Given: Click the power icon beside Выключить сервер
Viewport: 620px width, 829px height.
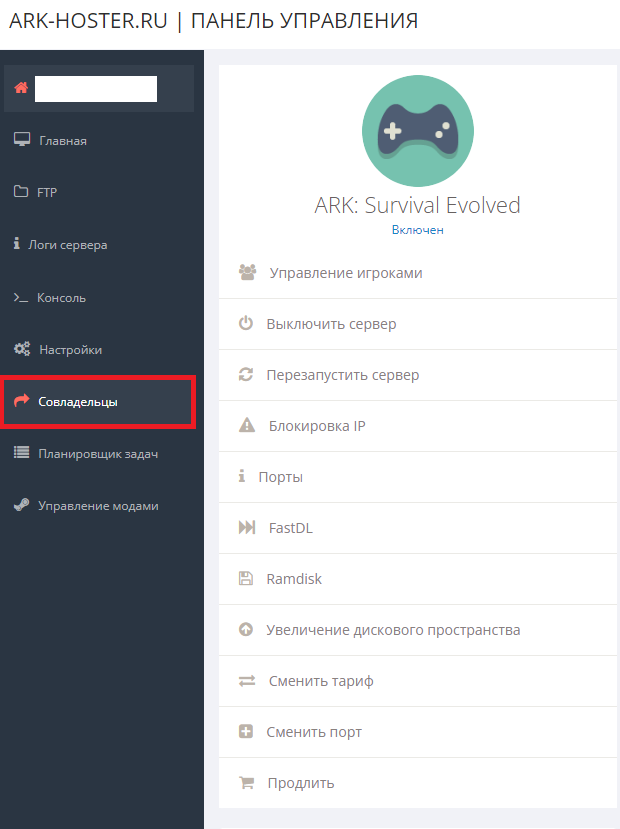Looking at the screenshot, I should (246, 323).
